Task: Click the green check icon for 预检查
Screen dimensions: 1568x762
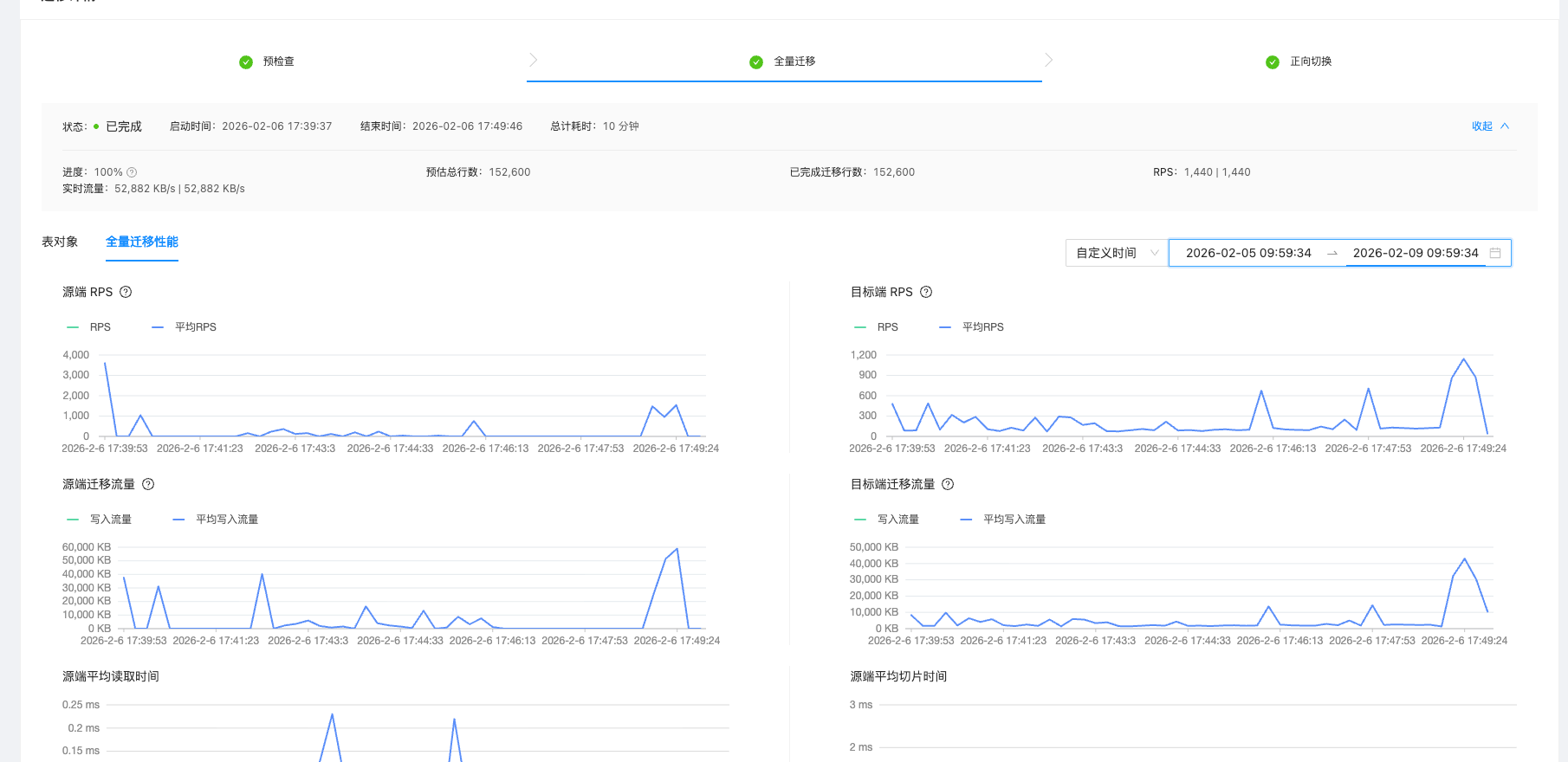Action: coord(246,62)
